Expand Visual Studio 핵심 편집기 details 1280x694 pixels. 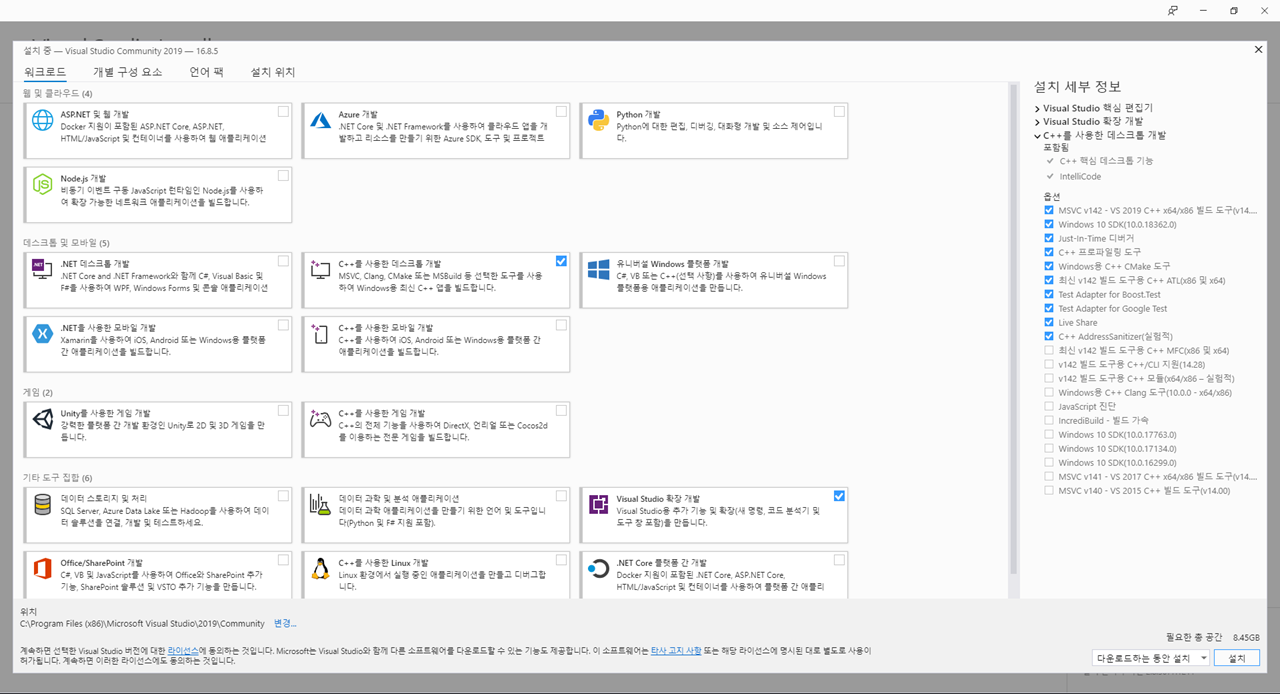pos(1037,108)
